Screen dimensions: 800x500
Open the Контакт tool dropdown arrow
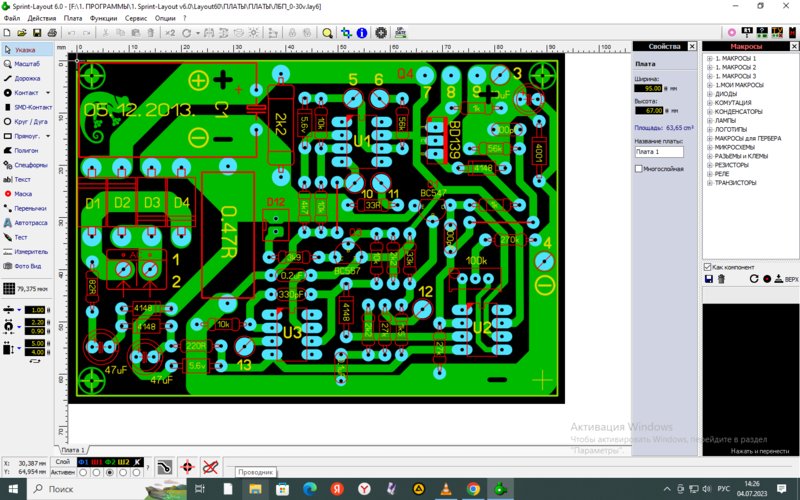[x=48, y=93]
